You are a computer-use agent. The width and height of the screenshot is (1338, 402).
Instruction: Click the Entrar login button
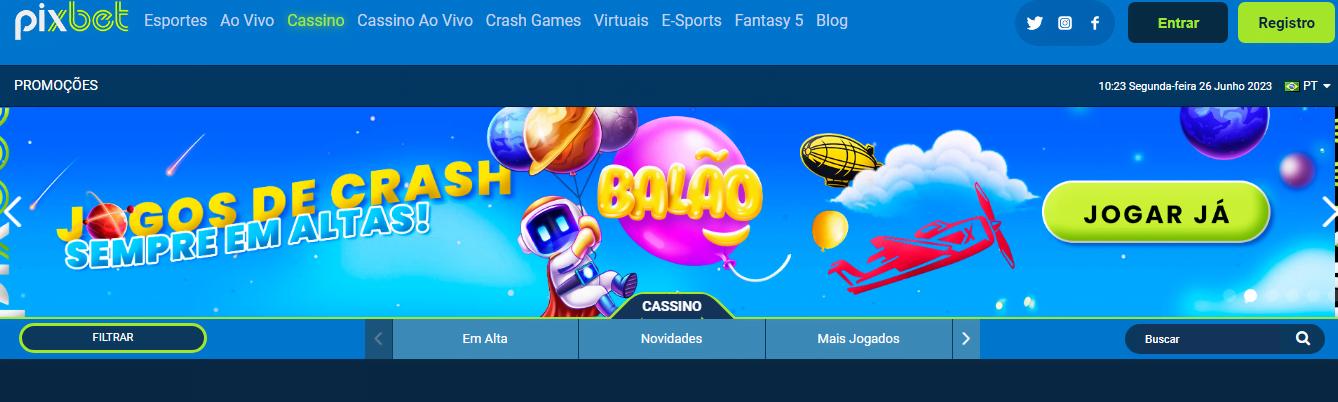1178,22
